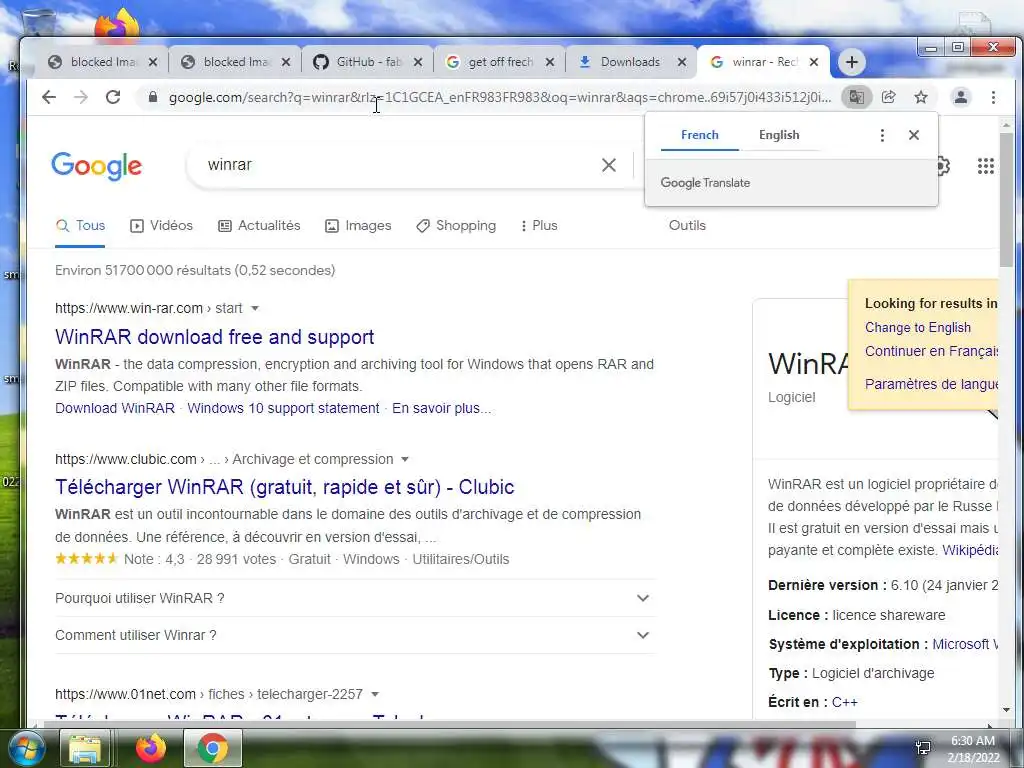Open the win-rar.com result dropdown arrow

(255, 308)
